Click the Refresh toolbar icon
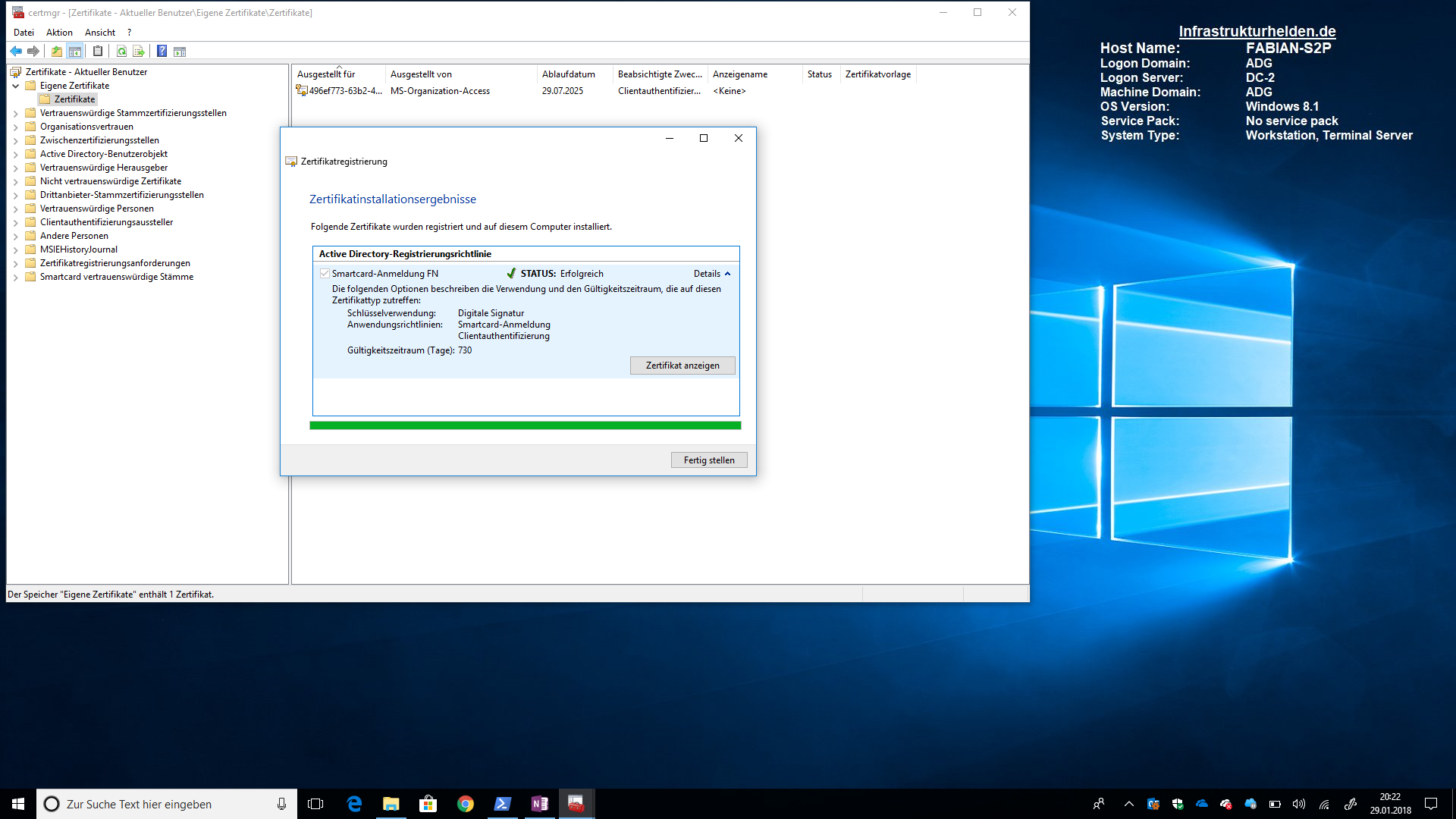The image size is (1456, 819). pos(121,52)
